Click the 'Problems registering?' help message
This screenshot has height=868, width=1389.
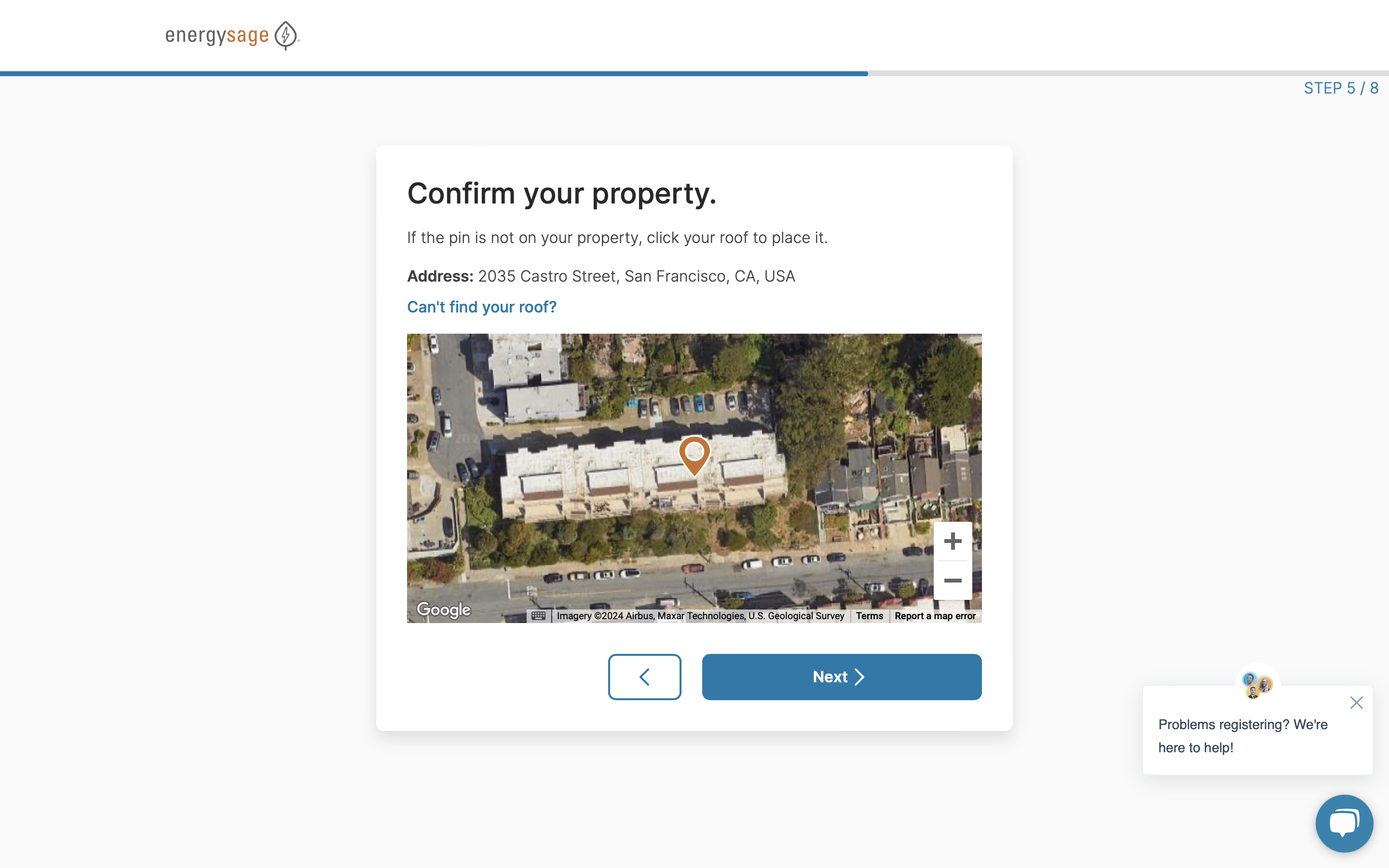pyautogui.click(x=1243, y=736)
